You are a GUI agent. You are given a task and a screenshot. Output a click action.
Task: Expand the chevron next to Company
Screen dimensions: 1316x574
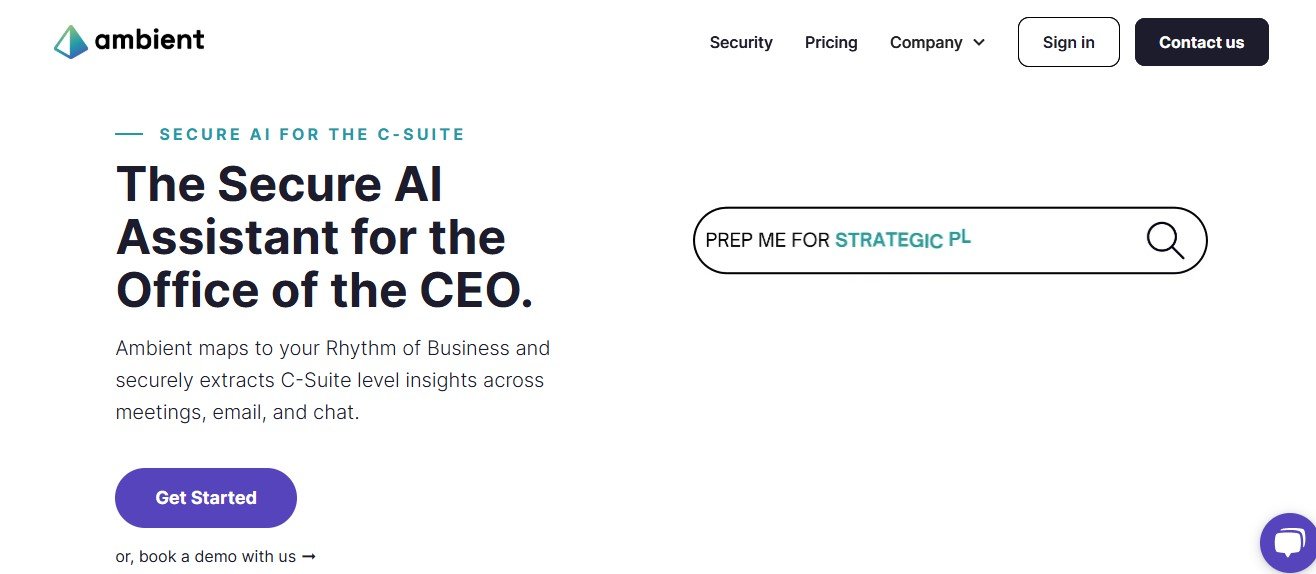979,42
